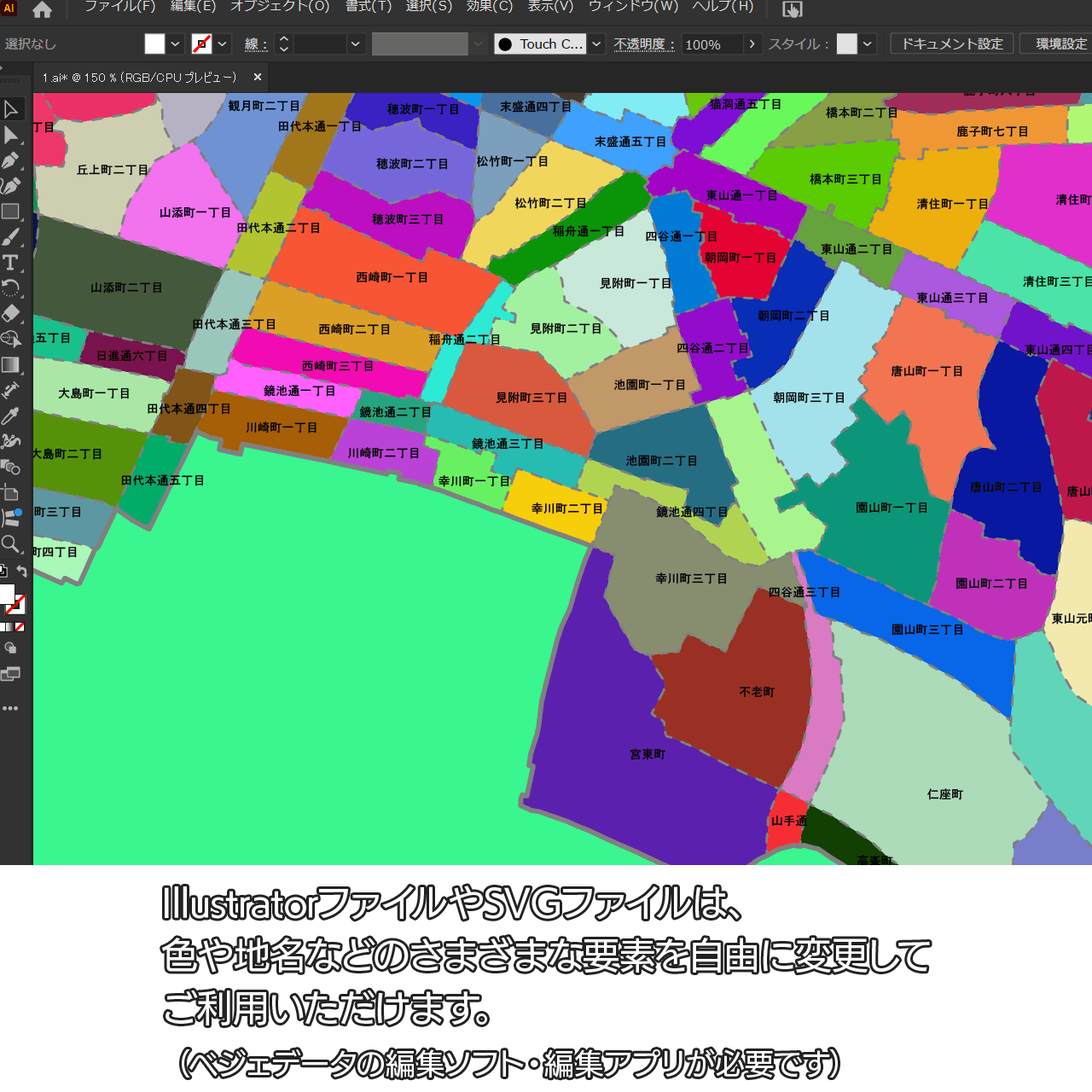This screenshot has width=1092, height=1092.
Task: Select the Pen tool
Action: point(11,160)
